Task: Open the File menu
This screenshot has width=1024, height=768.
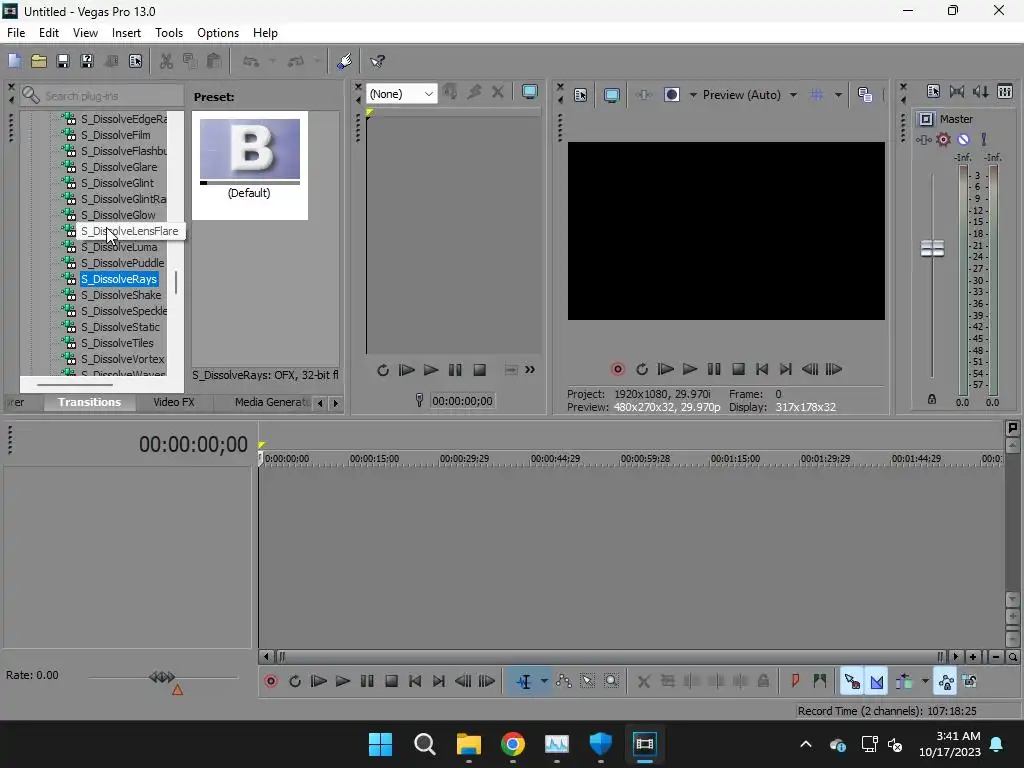Action: tap(16, 33)
